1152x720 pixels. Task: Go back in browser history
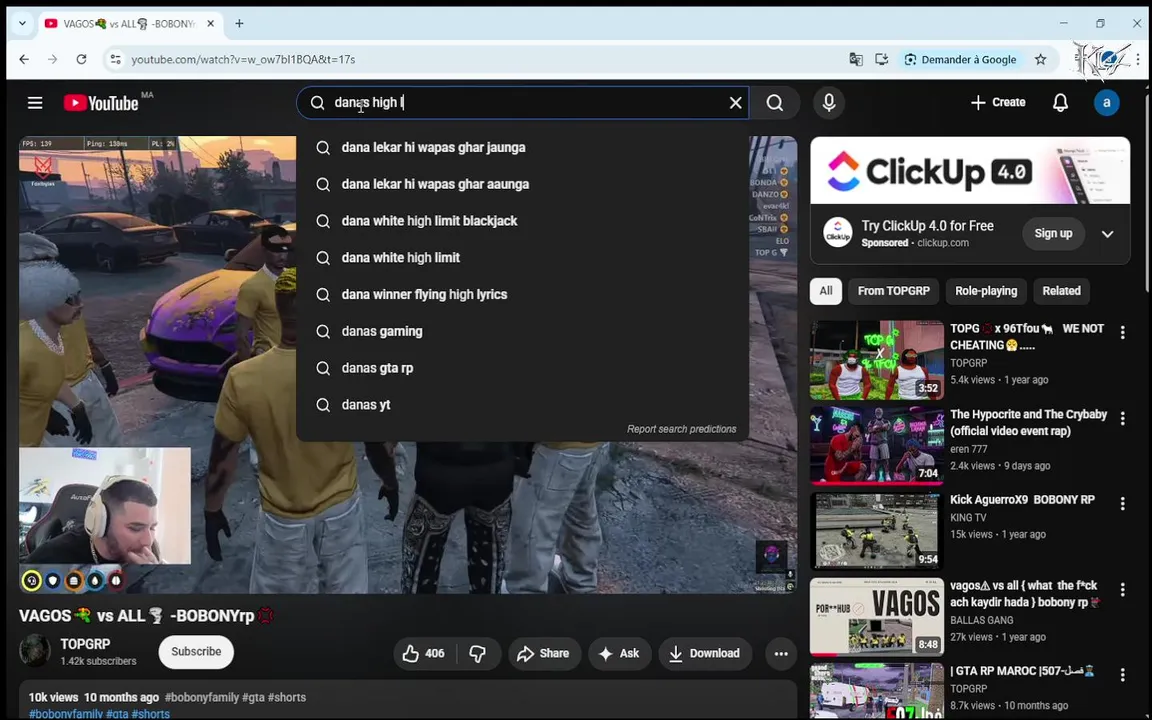(x=24, y=60)
